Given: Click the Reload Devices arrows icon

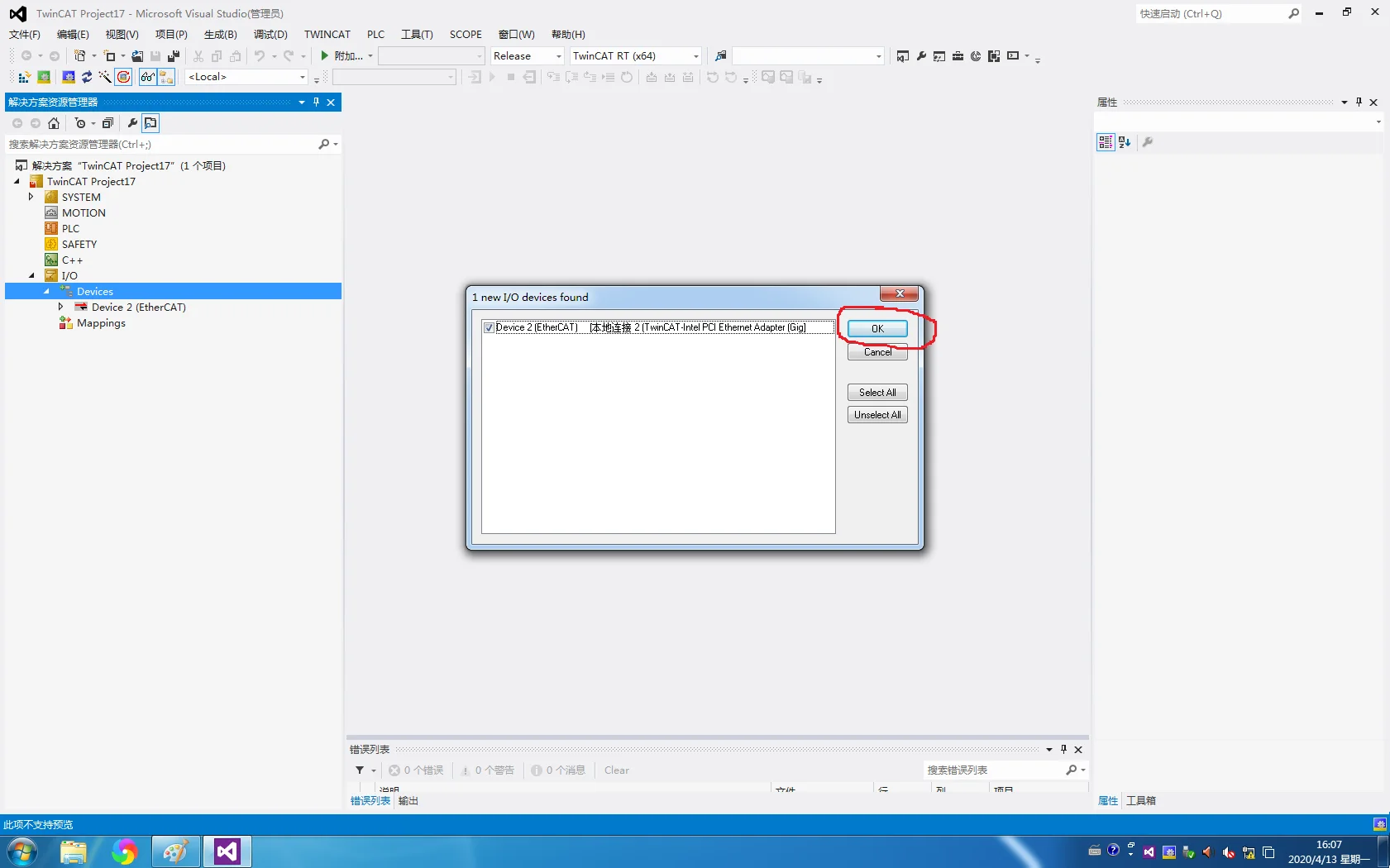Looking at the screenshot, I should [x=87, y=77].
